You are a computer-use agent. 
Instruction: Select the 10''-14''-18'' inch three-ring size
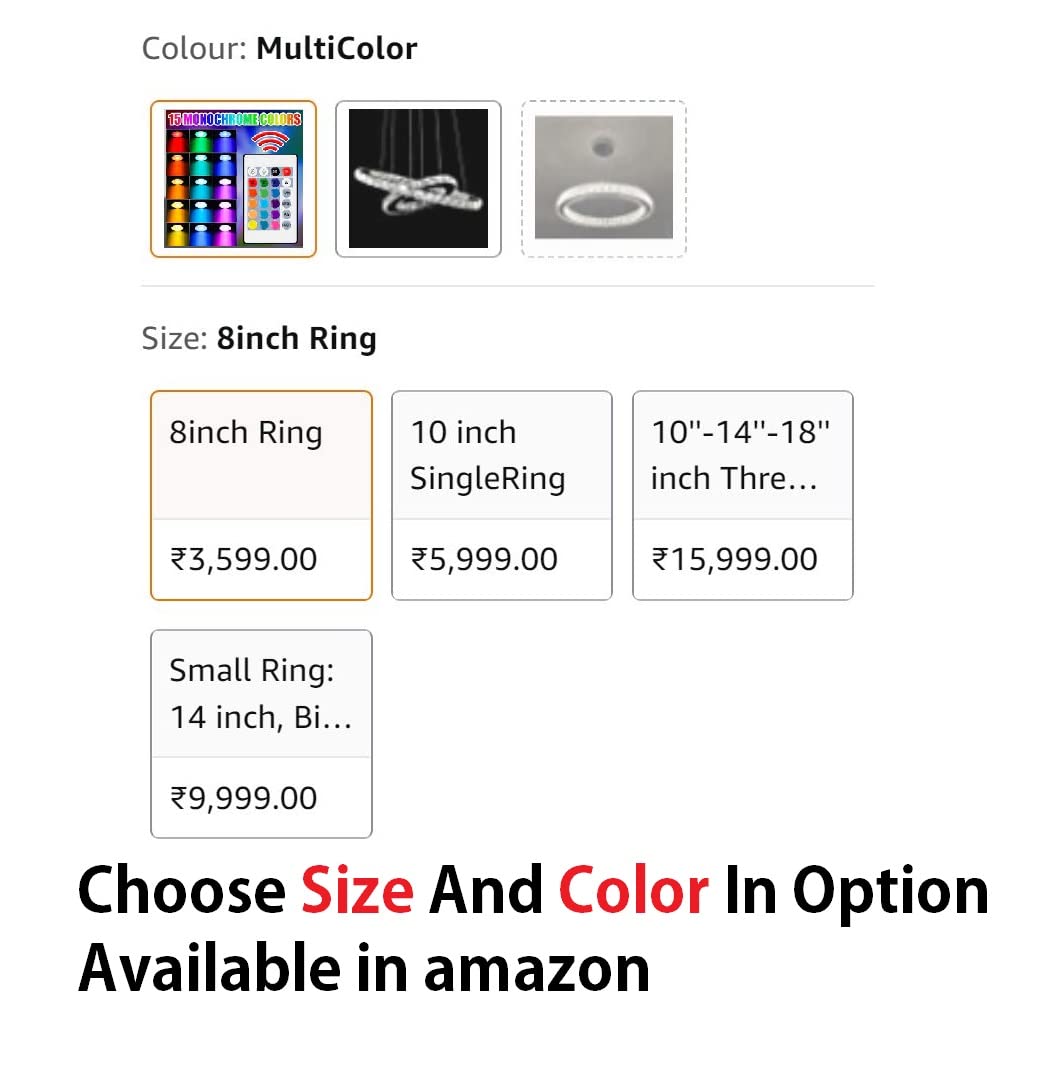click(x=742, y=455)
